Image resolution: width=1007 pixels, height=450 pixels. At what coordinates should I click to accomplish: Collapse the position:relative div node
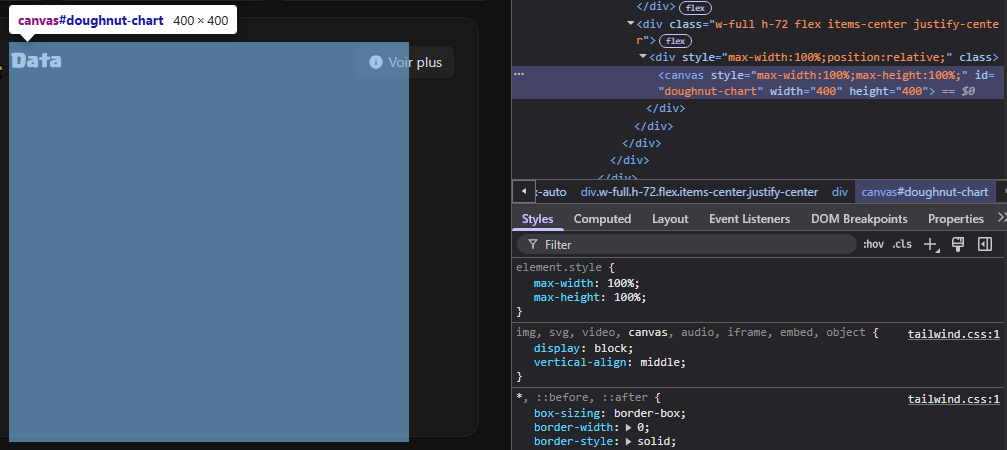pos(644,57)
